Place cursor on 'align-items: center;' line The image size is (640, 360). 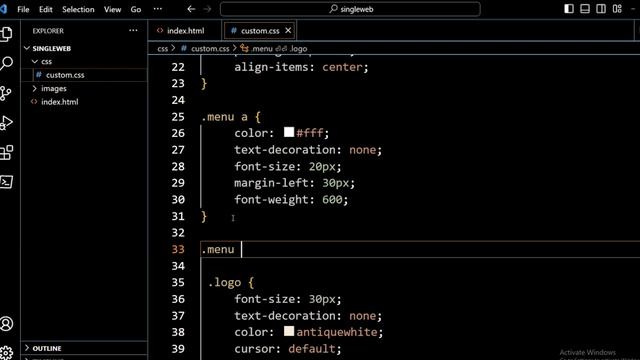coord(301,67)
